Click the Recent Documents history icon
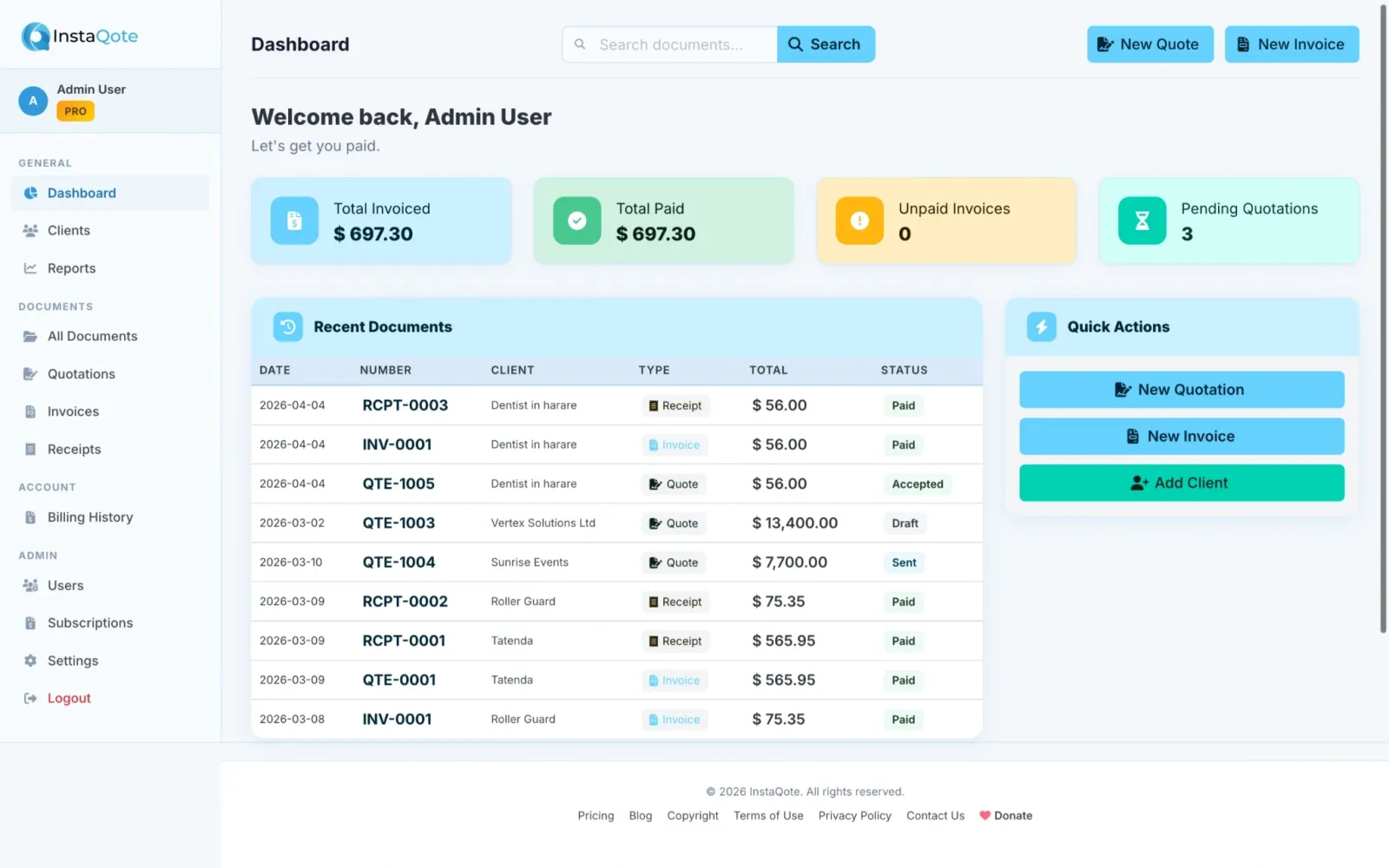 point(288,327)
